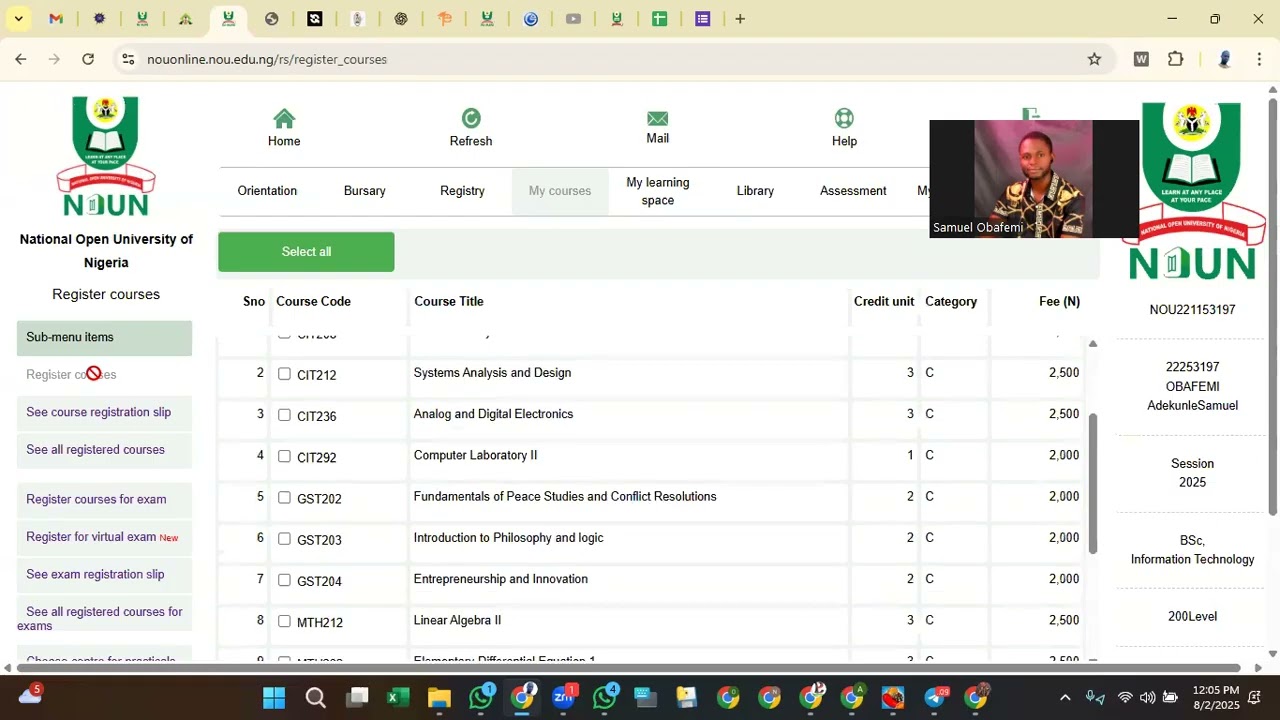Tick the CIT212 course checkbox

[x=284, y=374]
